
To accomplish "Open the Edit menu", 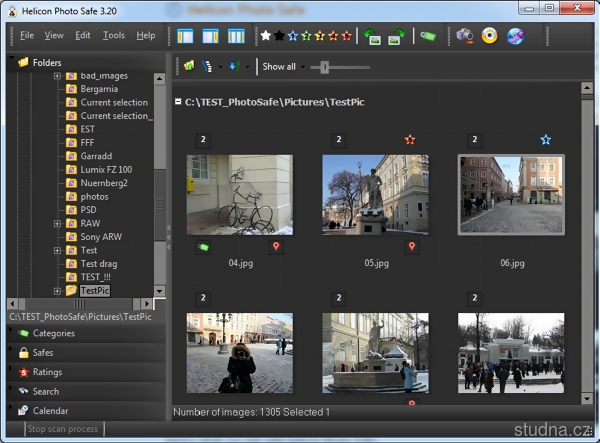I will (x=82, y=35).
